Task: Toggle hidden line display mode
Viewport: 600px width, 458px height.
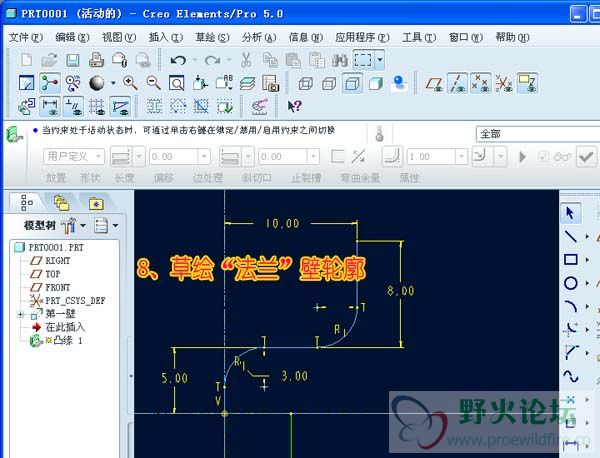Action: pyautogui.click(x=329, y=83)
